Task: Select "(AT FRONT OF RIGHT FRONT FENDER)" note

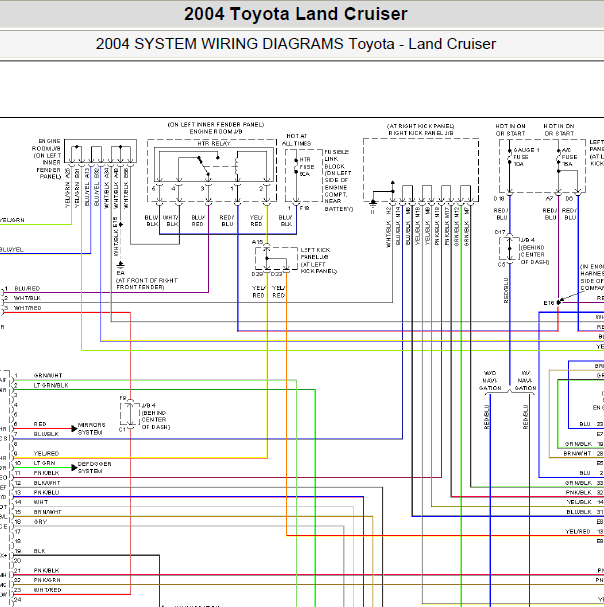Action: pos(147,283)
